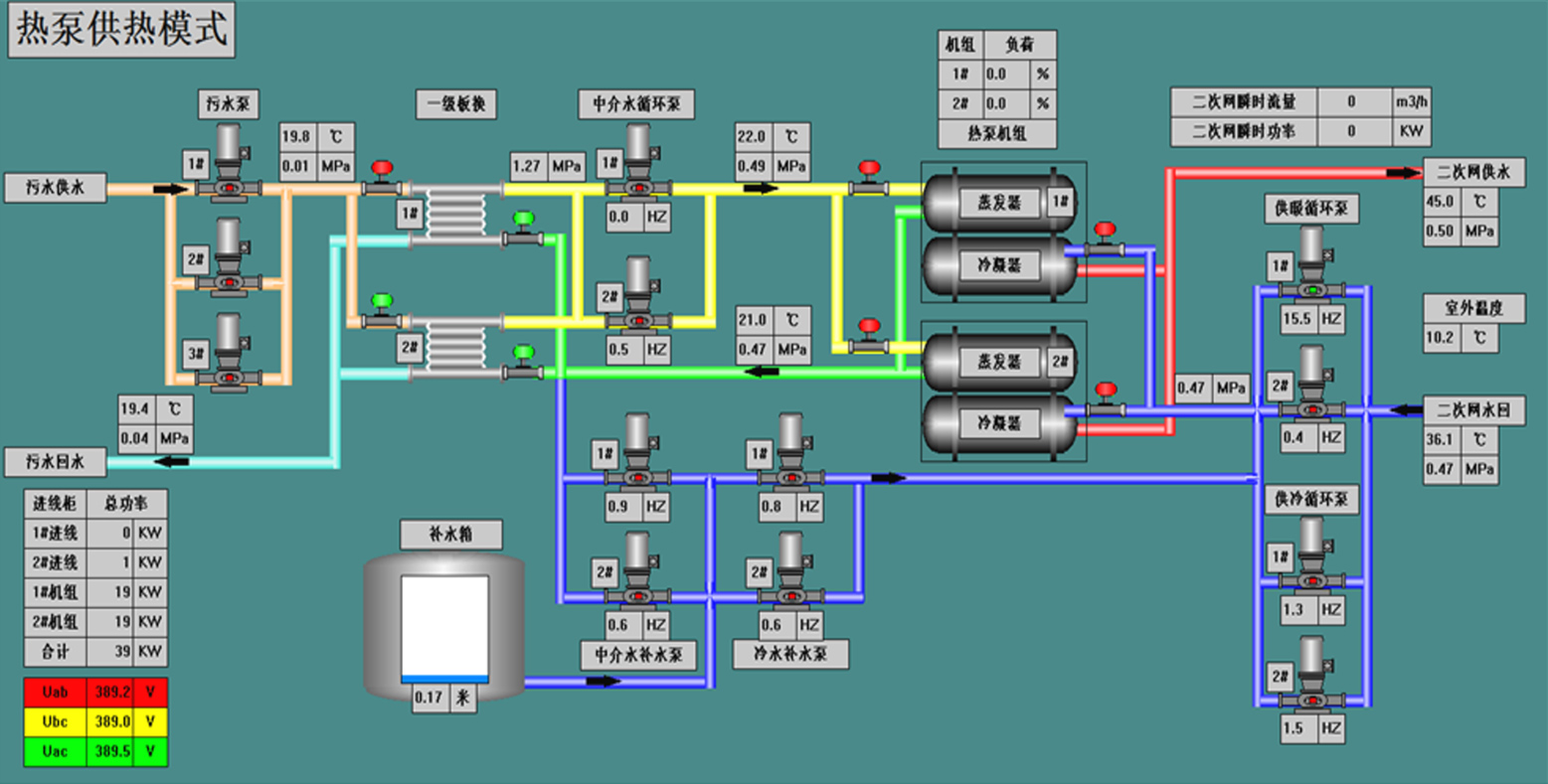Toggle green valve at 1# plate exchanger outlet

click(x=523, y=228)
